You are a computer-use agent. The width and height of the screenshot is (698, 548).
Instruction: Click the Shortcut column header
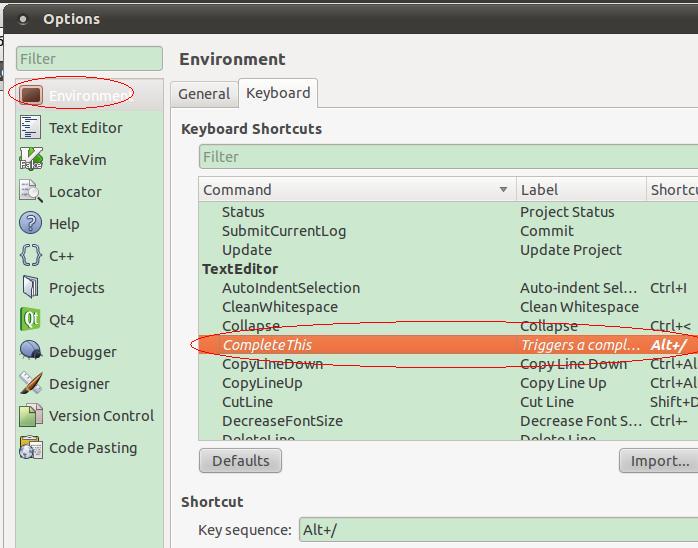(672, 190)
